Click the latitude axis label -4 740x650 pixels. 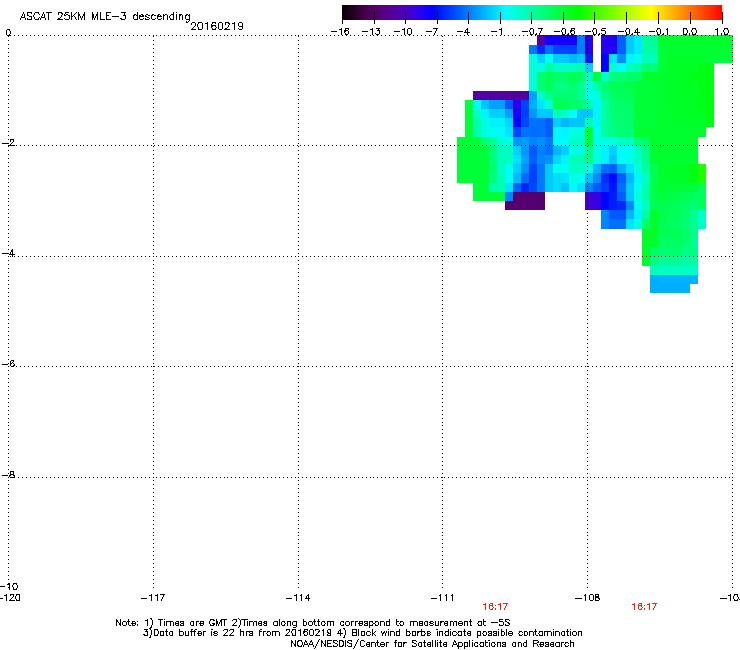8,253
